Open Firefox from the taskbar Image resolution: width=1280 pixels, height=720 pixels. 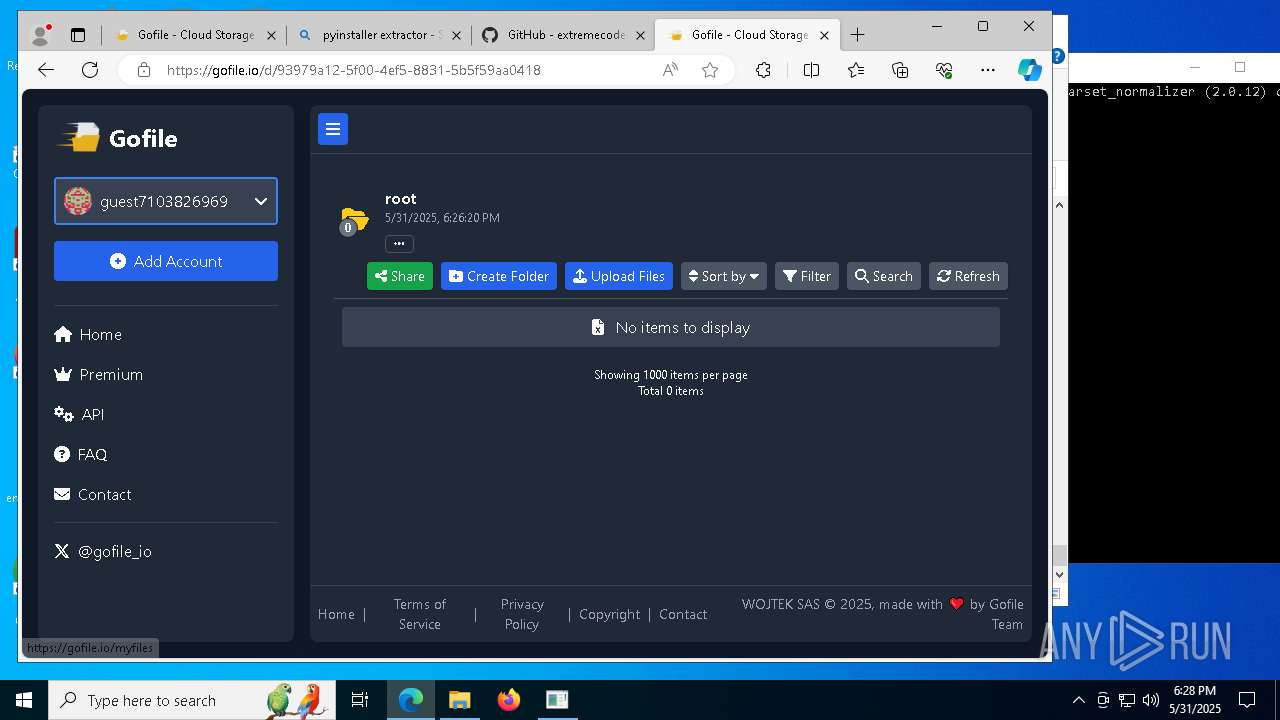coord(508,700)
